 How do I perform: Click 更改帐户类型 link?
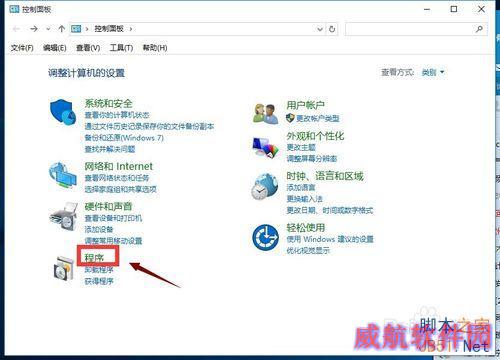click(x=318, y=118)
